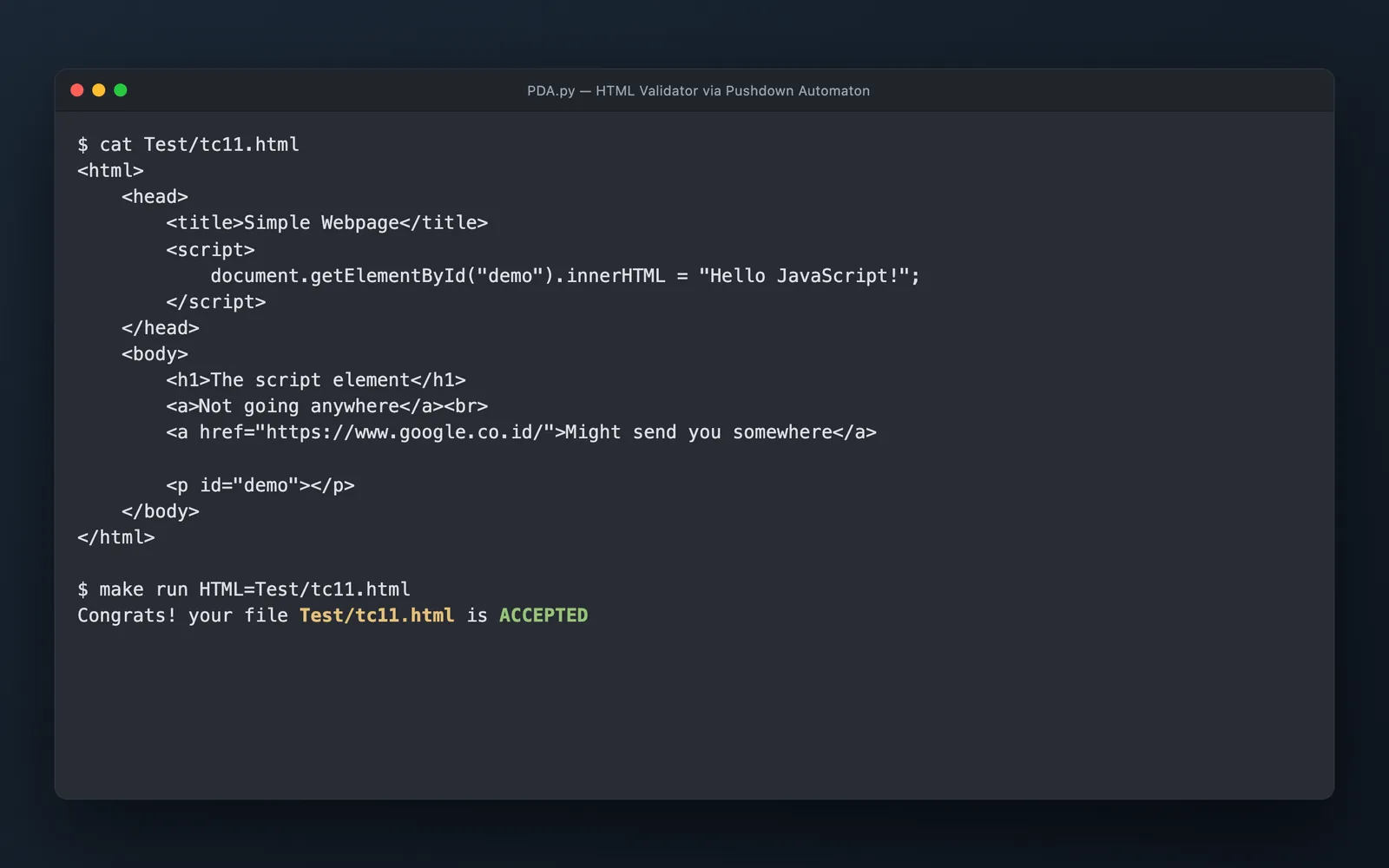Click the green maximize window button
The image size is (1389, 868).
tap(121, 90)
